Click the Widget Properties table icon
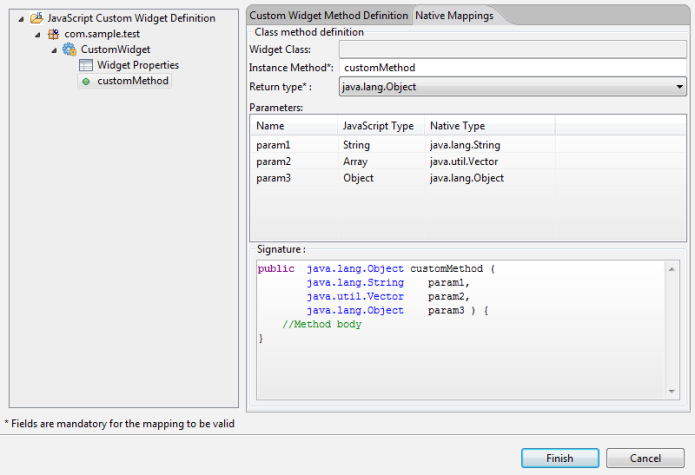The image size is (695, 475). point(86,65)
